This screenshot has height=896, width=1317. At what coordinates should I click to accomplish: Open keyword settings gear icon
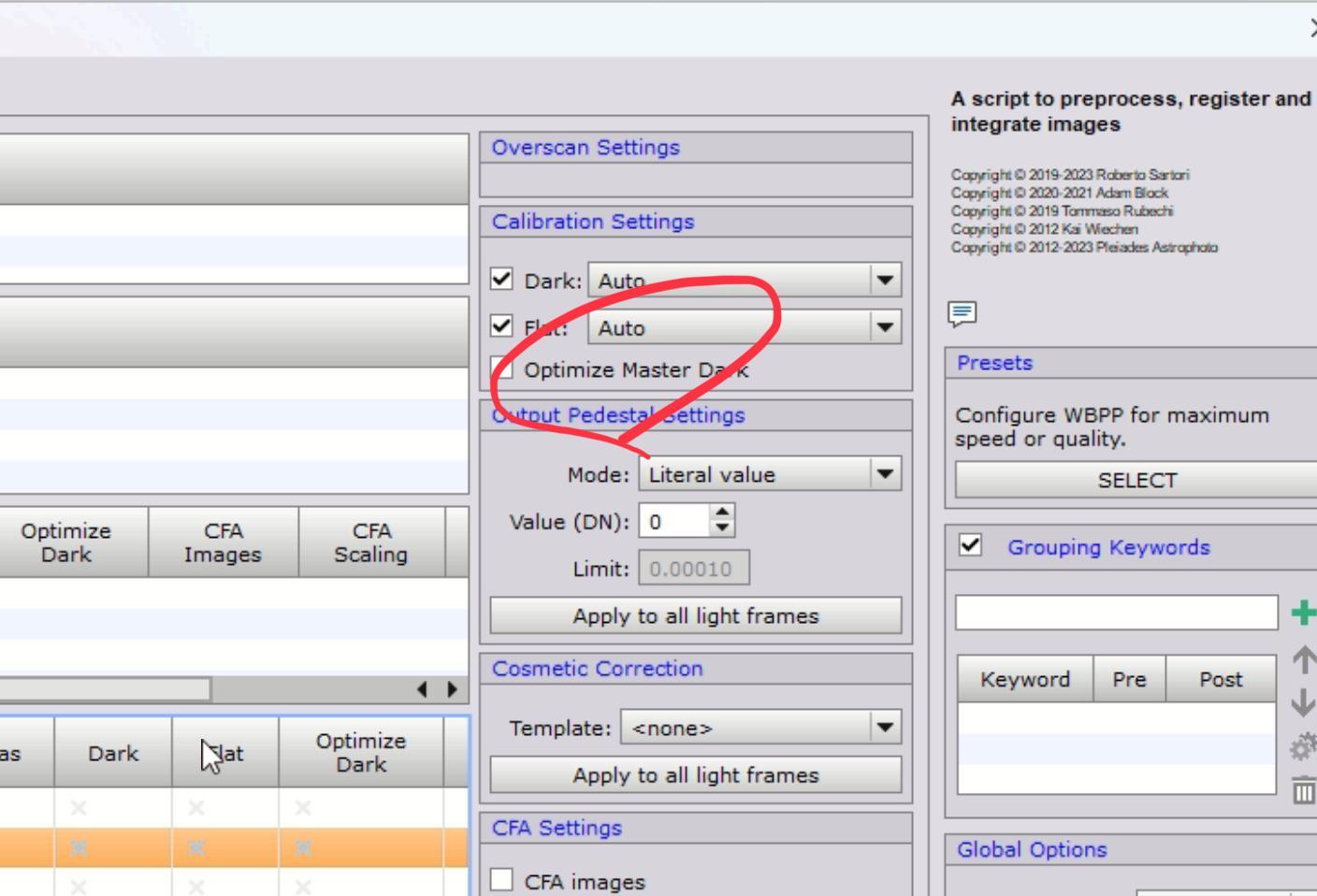pyautogui.click(x=1303, y=747)
